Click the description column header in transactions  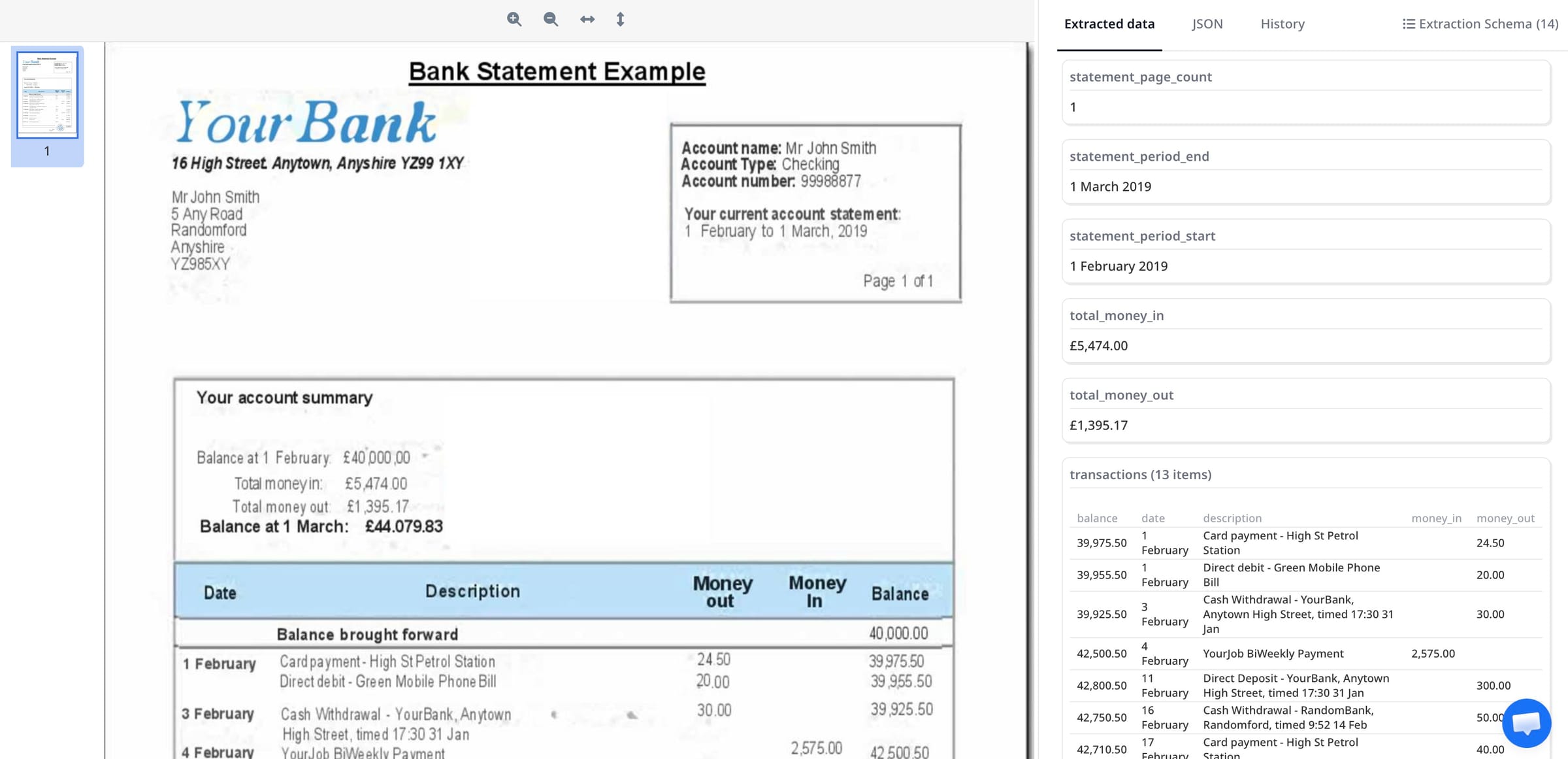(1232, 518)
